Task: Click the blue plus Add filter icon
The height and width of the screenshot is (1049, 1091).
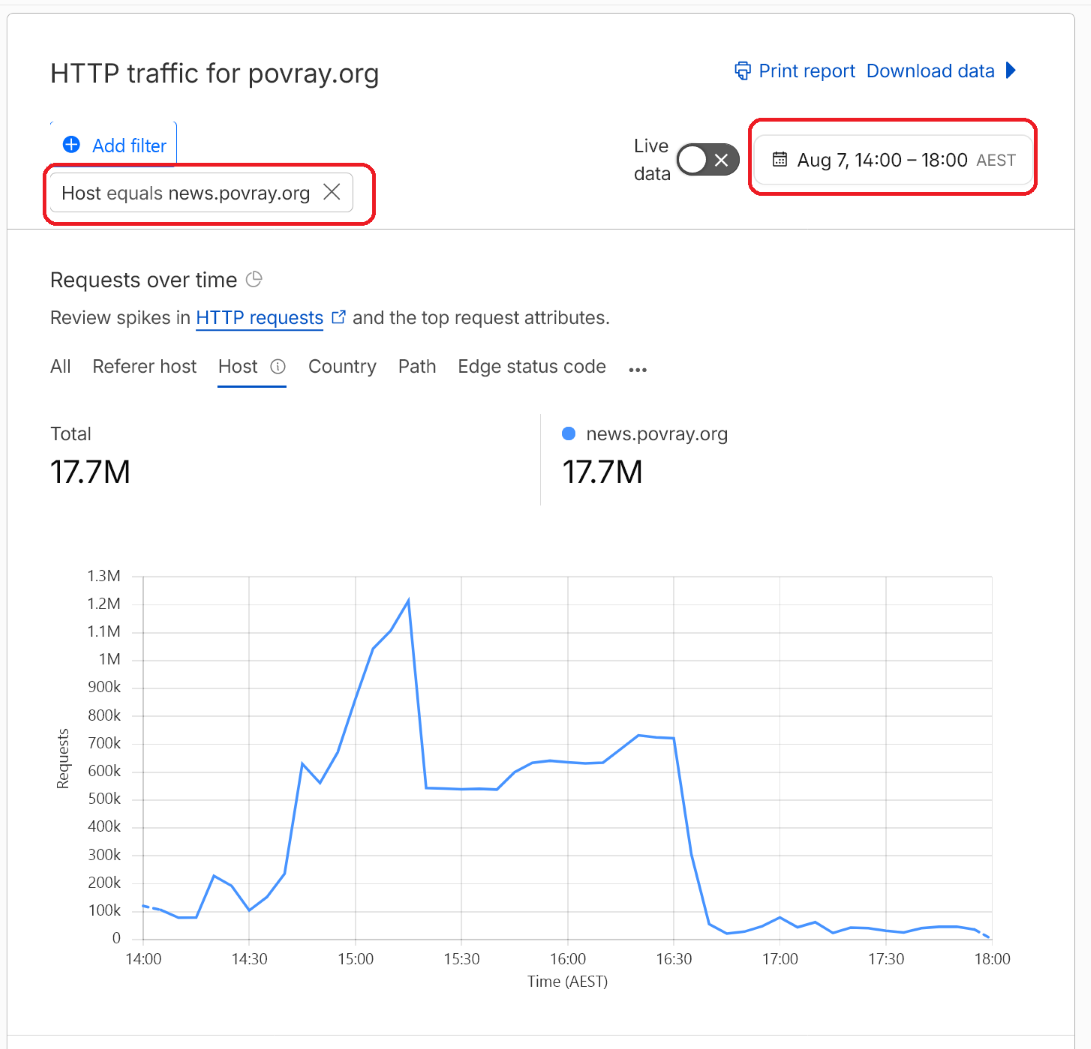Action: pos(71,145)
